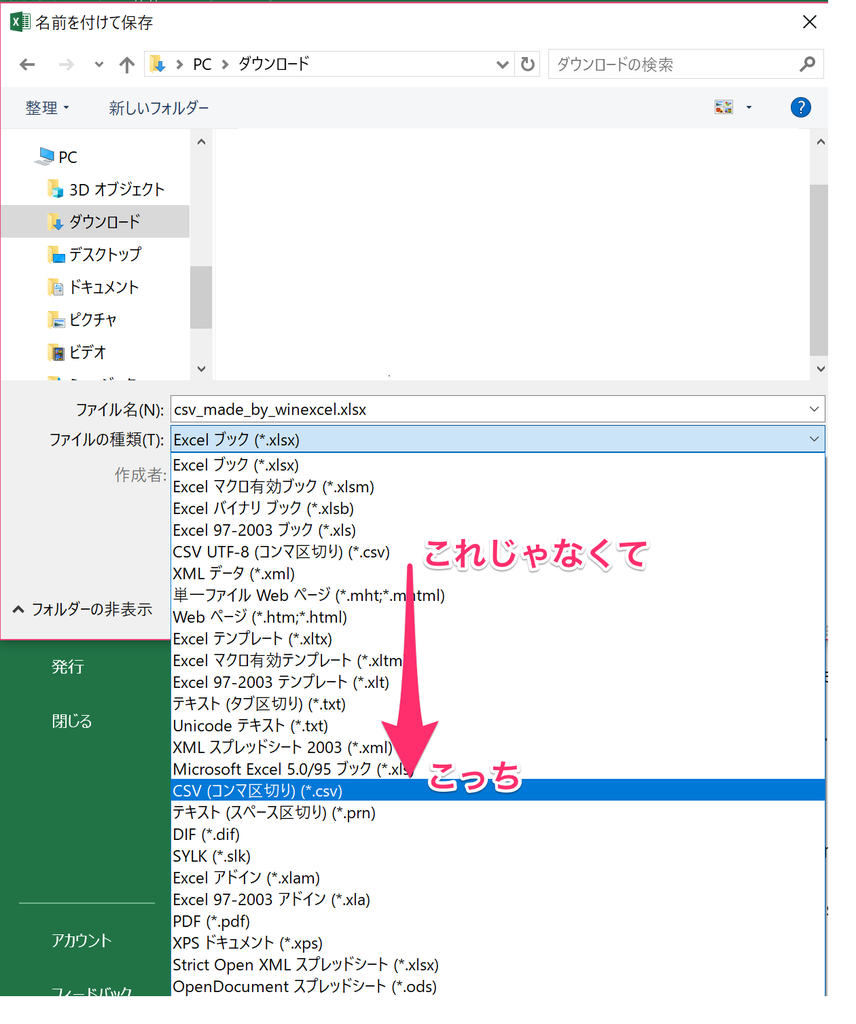
Task: Click ダウンロード in the address breadcrumb
Action: tap(274, 64)
